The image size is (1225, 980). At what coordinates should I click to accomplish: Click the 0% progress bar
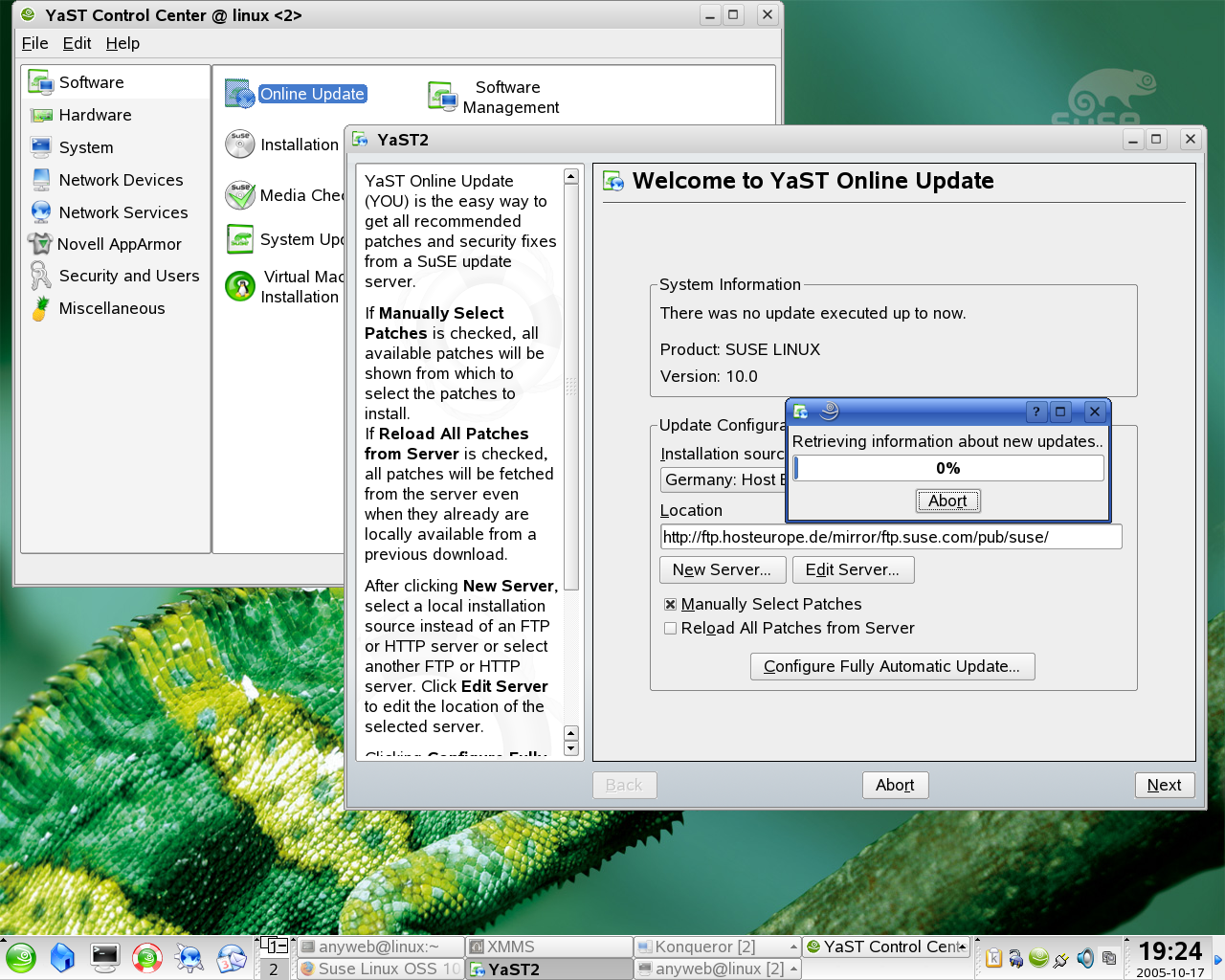pyautogui.click(x=948, y=468)
